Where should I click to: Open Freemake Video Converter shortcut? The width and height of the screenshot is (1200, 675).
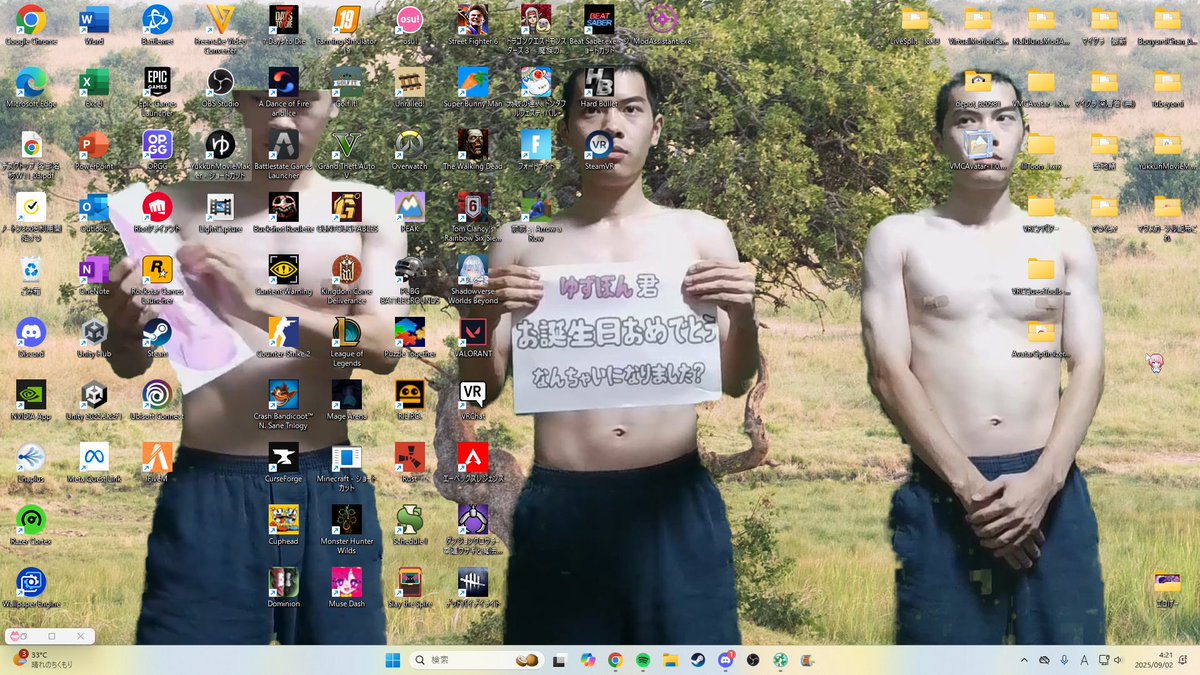(x=220, y=30)
